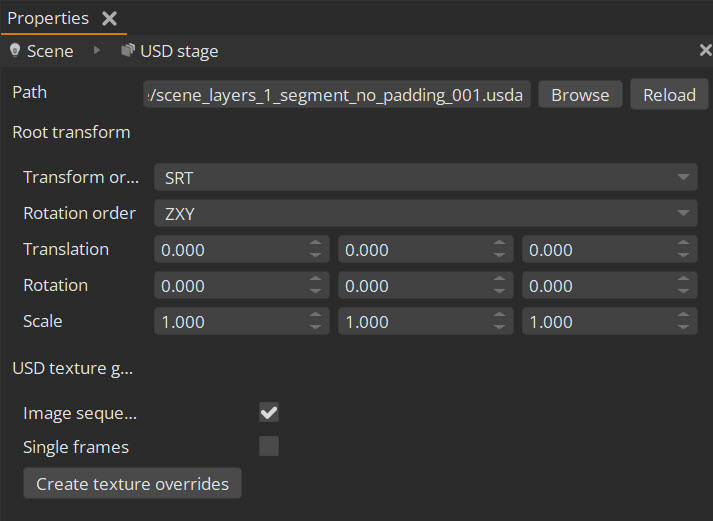Click the stepper arrows on Scale Y
The height and width of the screenshot is (521, 713).
coord(501,321)
